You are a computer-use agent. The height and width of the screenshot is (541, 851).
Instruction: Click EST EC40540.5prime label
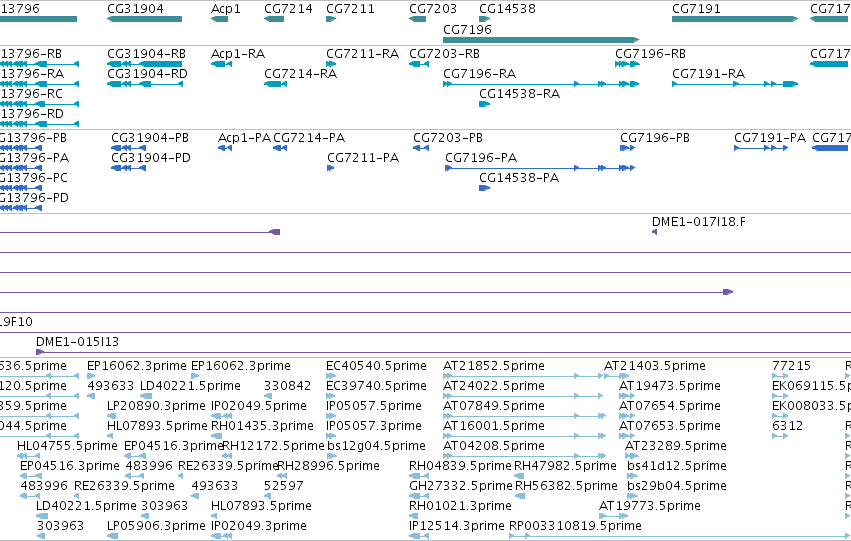click(x=376, y=366)
